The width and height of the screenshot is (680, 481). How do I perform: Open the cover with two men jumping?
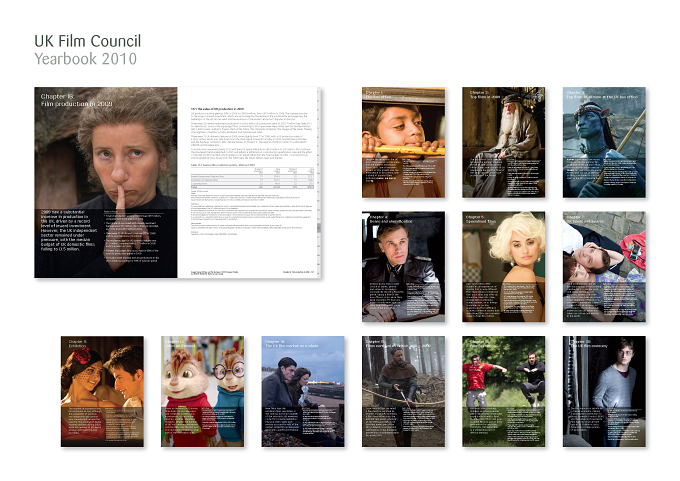[503, 391]
